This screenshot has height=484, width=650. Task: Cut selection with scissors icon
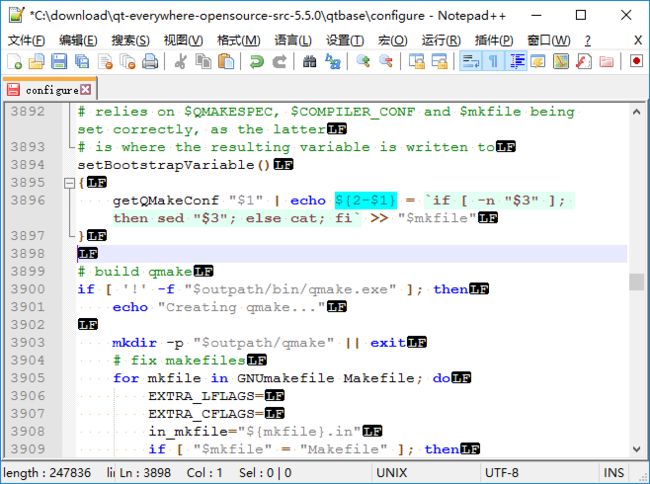coord(180,61)
